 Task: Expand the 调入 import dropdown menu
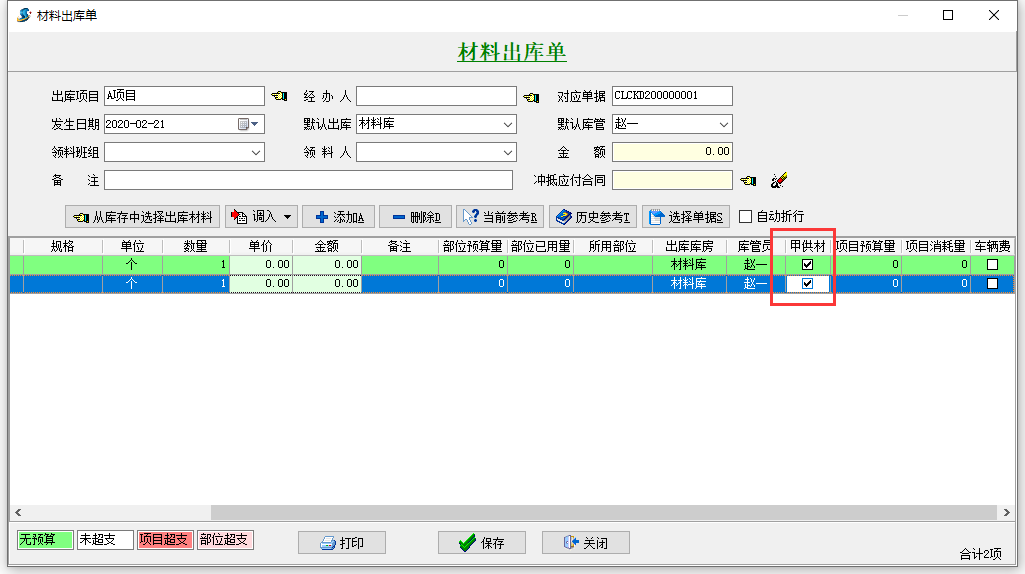pos(288,217)
